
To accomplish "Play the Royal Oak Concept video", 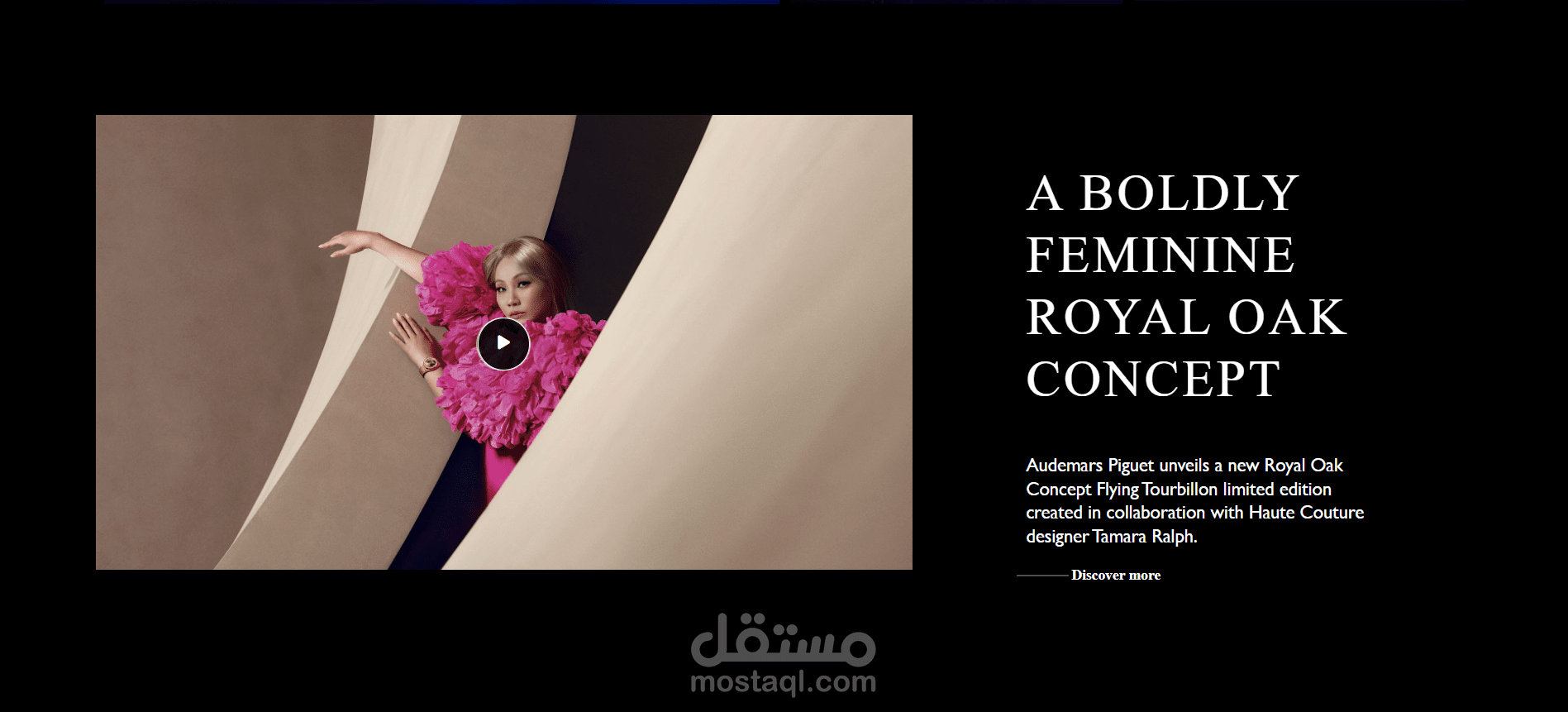I will point(503,343).
